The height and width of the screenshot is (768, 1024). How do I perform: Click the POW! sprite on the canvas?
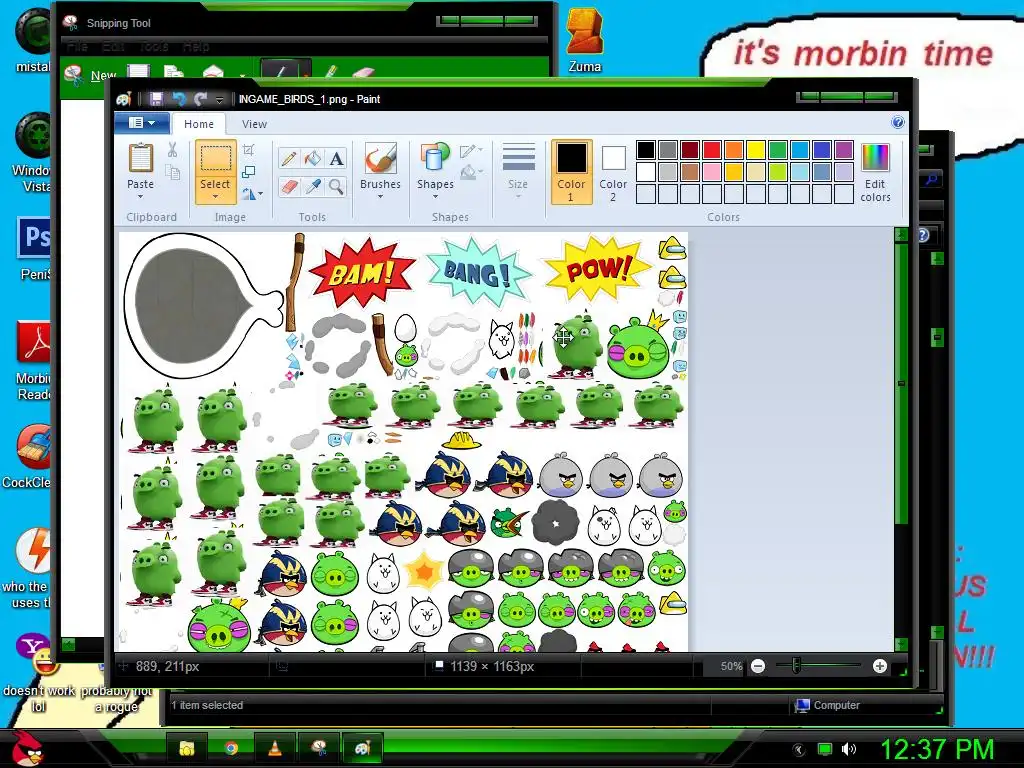click(597, 268)
